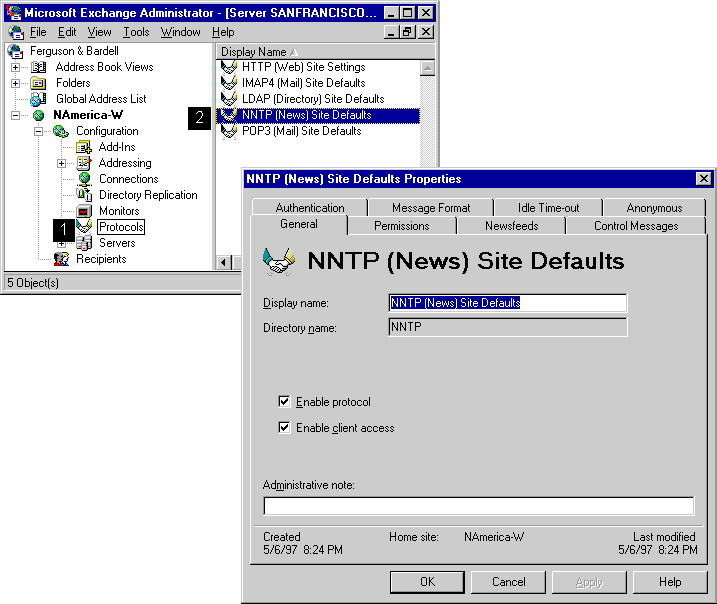Switch to the Authentication tab

[310, 208]
